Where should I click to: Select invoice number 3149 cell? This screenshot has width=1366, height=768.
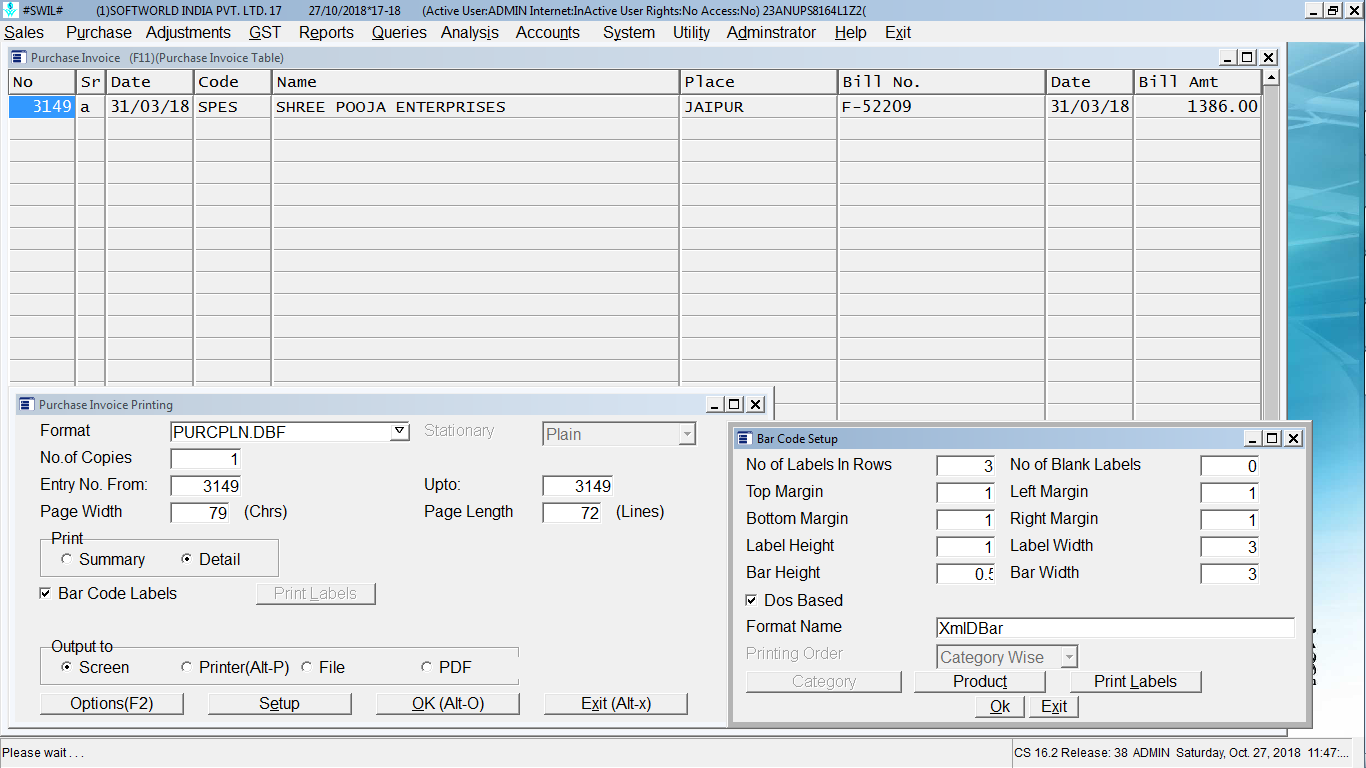pyautogui.click(x=42, y=107)
